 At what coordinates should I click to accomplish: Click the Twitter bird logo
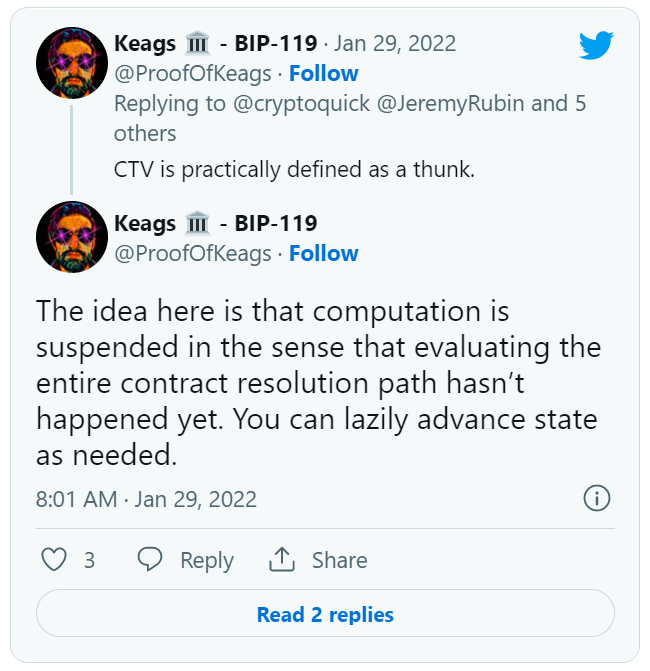[596, 45]
